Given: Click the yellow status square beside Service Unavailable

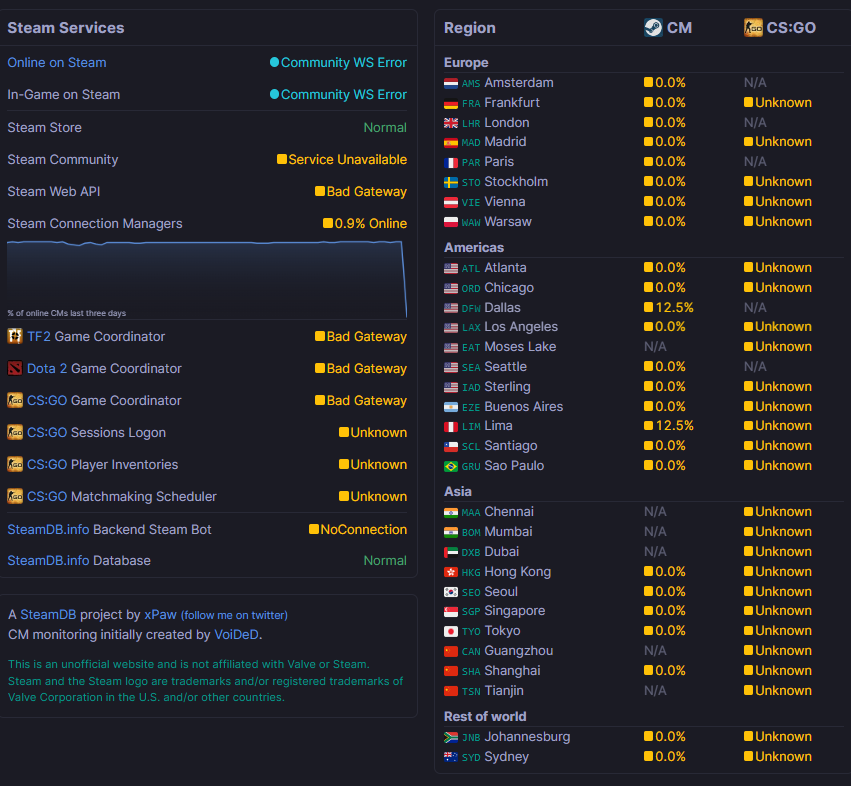Looking at the screenshot, I should (282, 159).
